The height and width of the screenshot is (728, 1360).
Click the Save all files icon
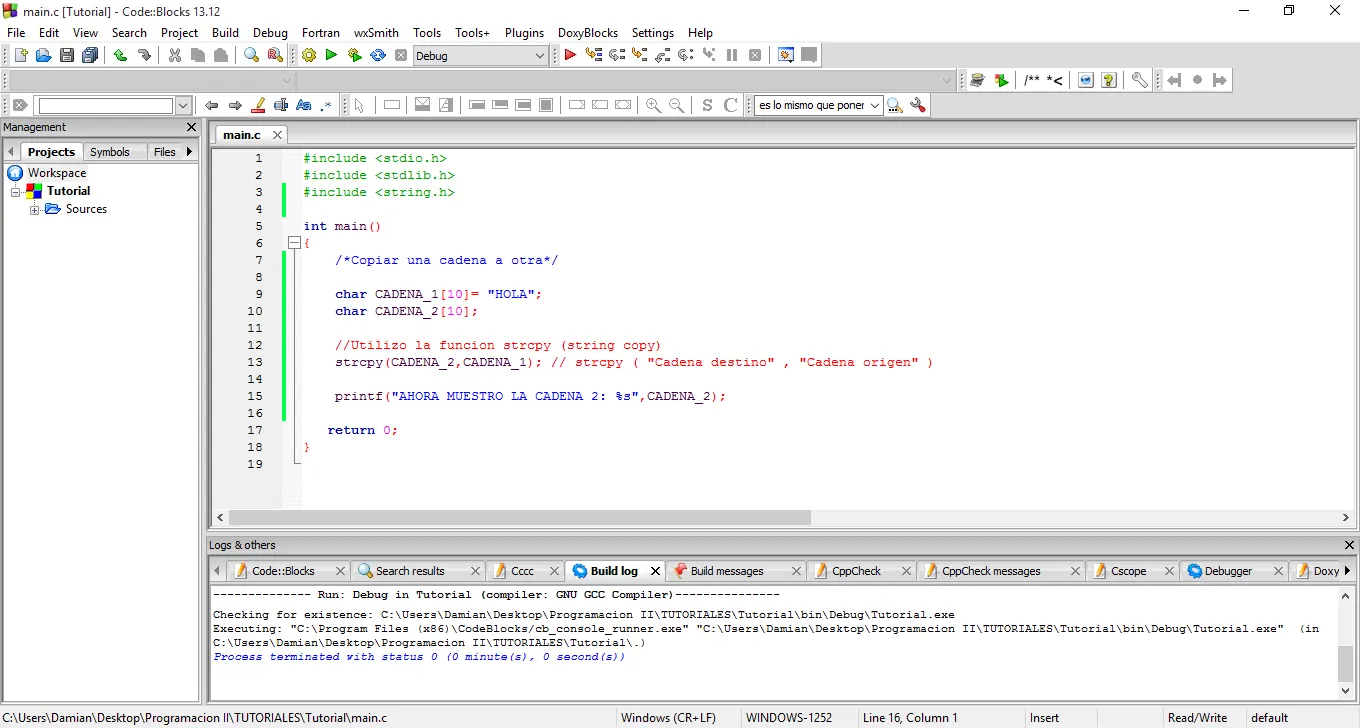[90, 56]
